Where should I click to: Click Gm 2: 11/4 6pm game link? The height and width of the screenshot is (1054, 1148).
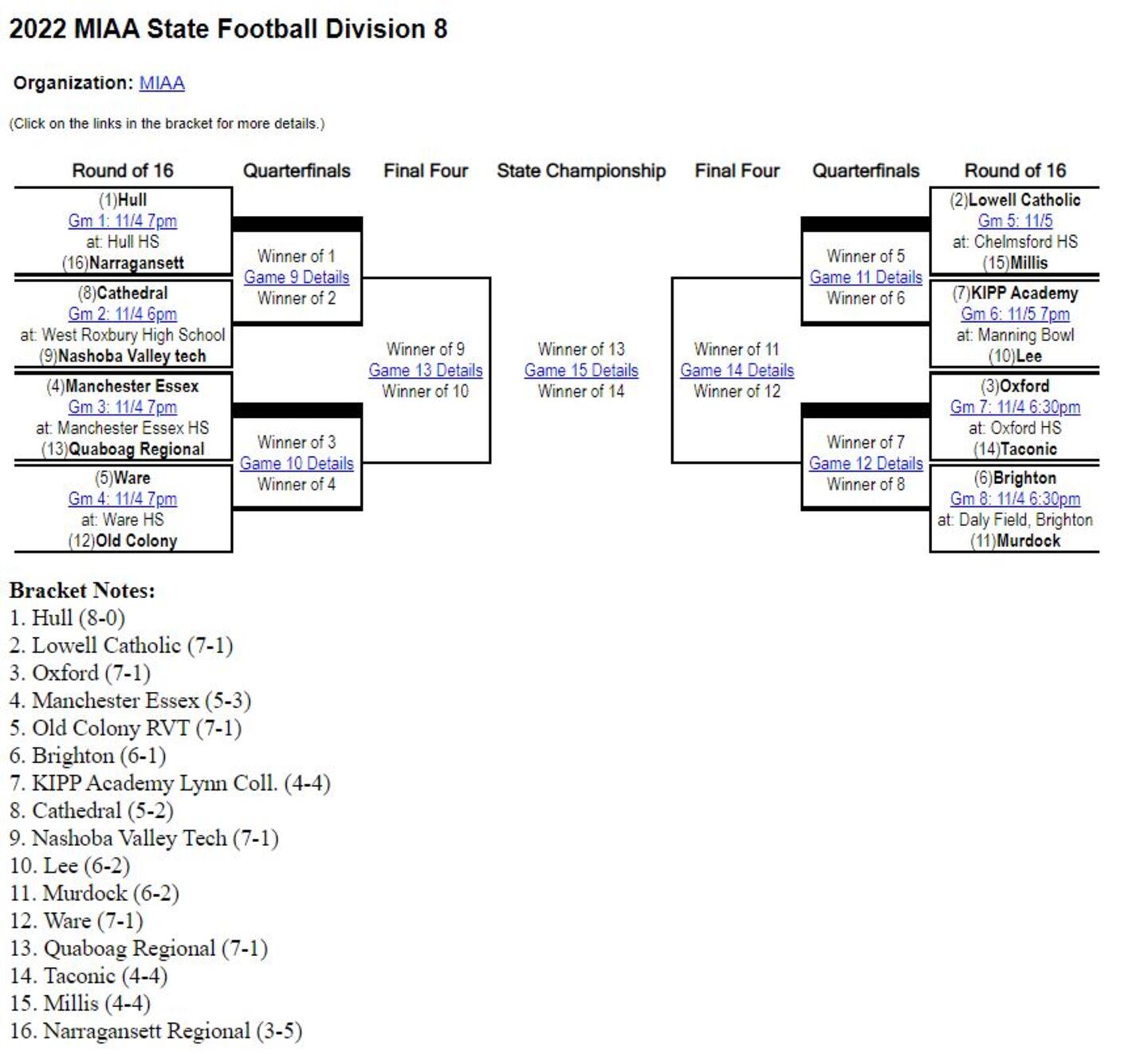[123, 314]
